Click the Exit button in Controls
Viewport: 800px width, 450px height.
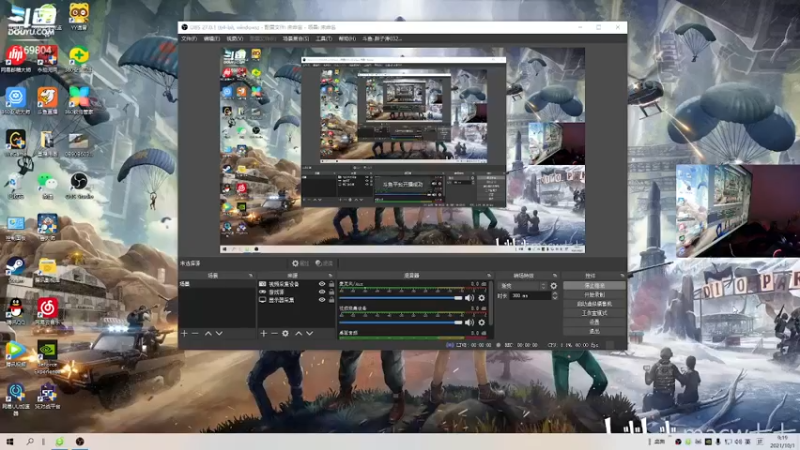[594, 332]
